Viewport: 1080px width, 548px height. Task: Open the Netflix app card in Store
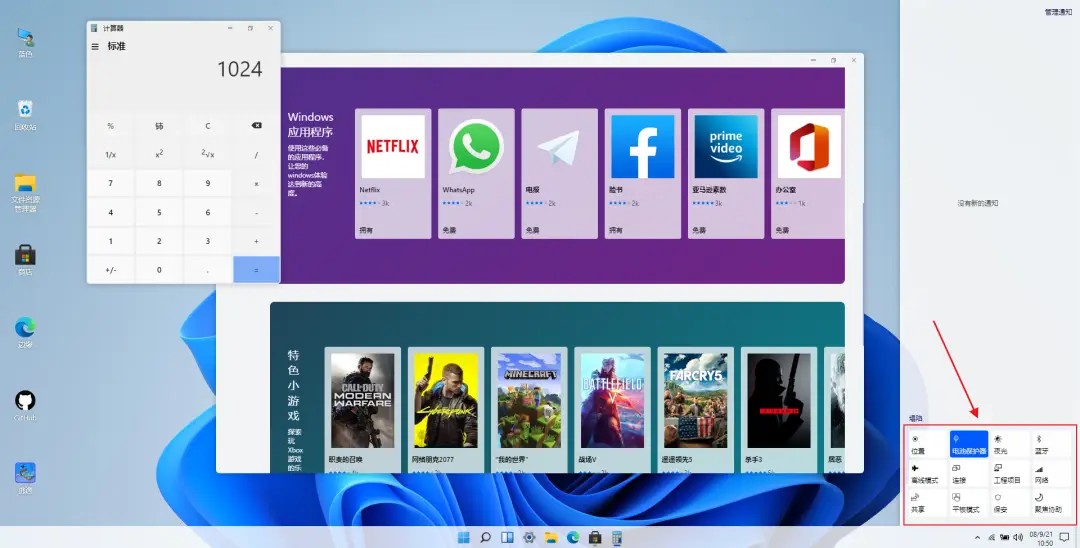(x=393, y=173)
